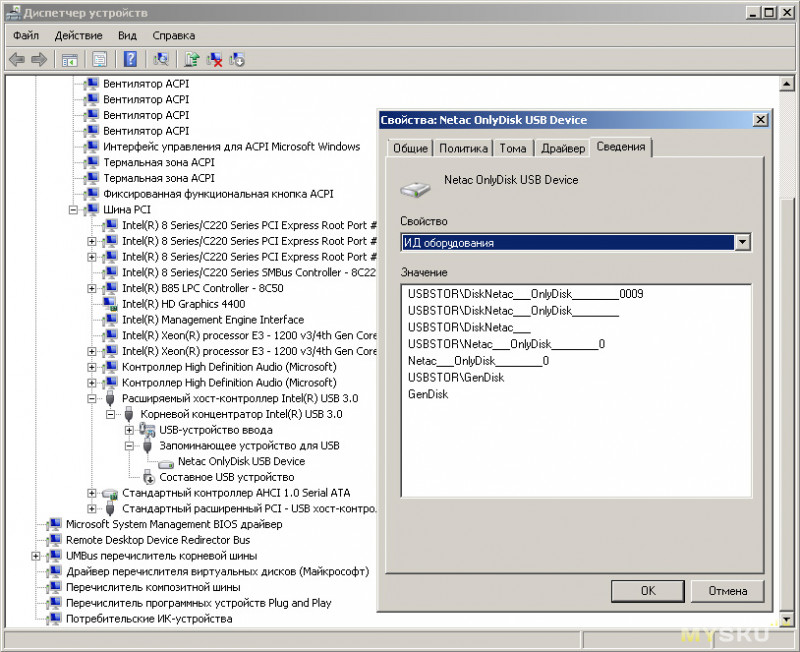Open the Действие menu
Viewport: 800px width, 652px height.
click(79, 35)
